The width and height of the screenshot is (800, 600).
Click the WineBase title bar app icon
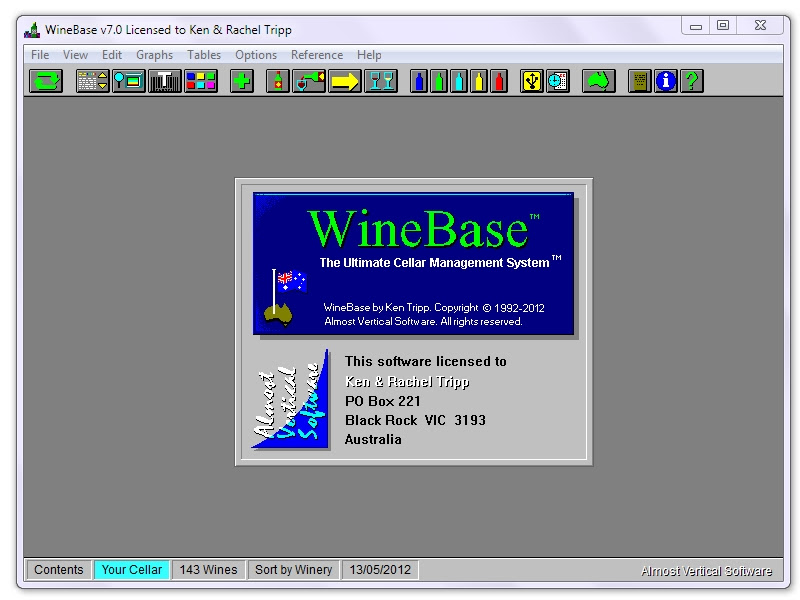(32, 30)
